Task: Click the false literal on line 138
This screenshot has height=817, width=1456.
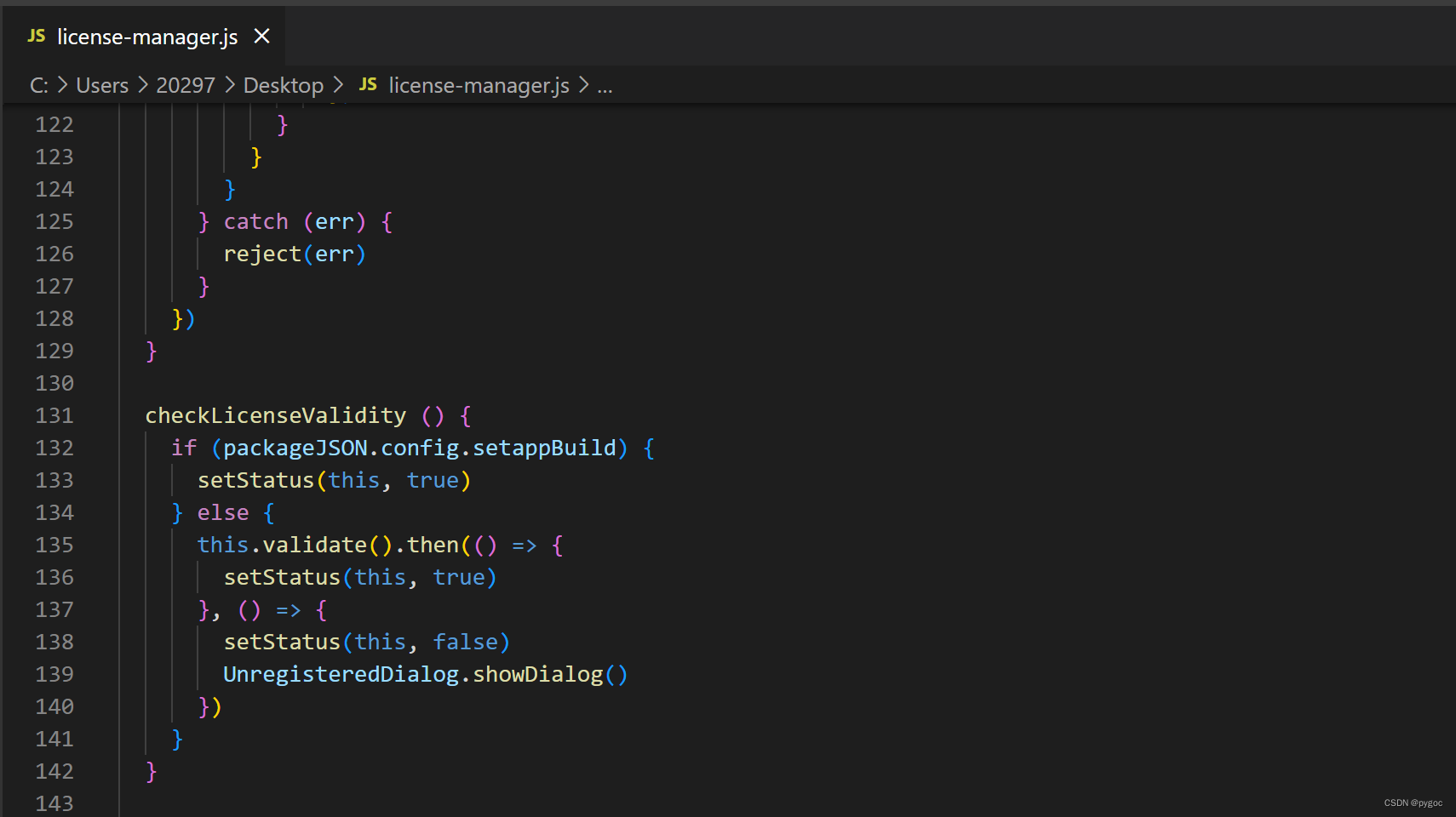Action: 466,642
